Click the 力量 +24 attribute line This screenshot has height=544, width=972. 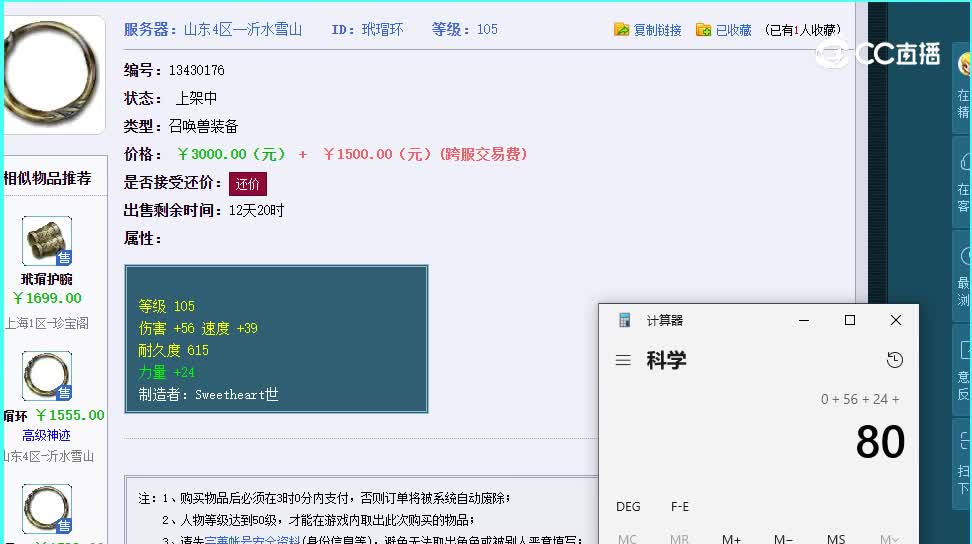click(x=166, y=372)
